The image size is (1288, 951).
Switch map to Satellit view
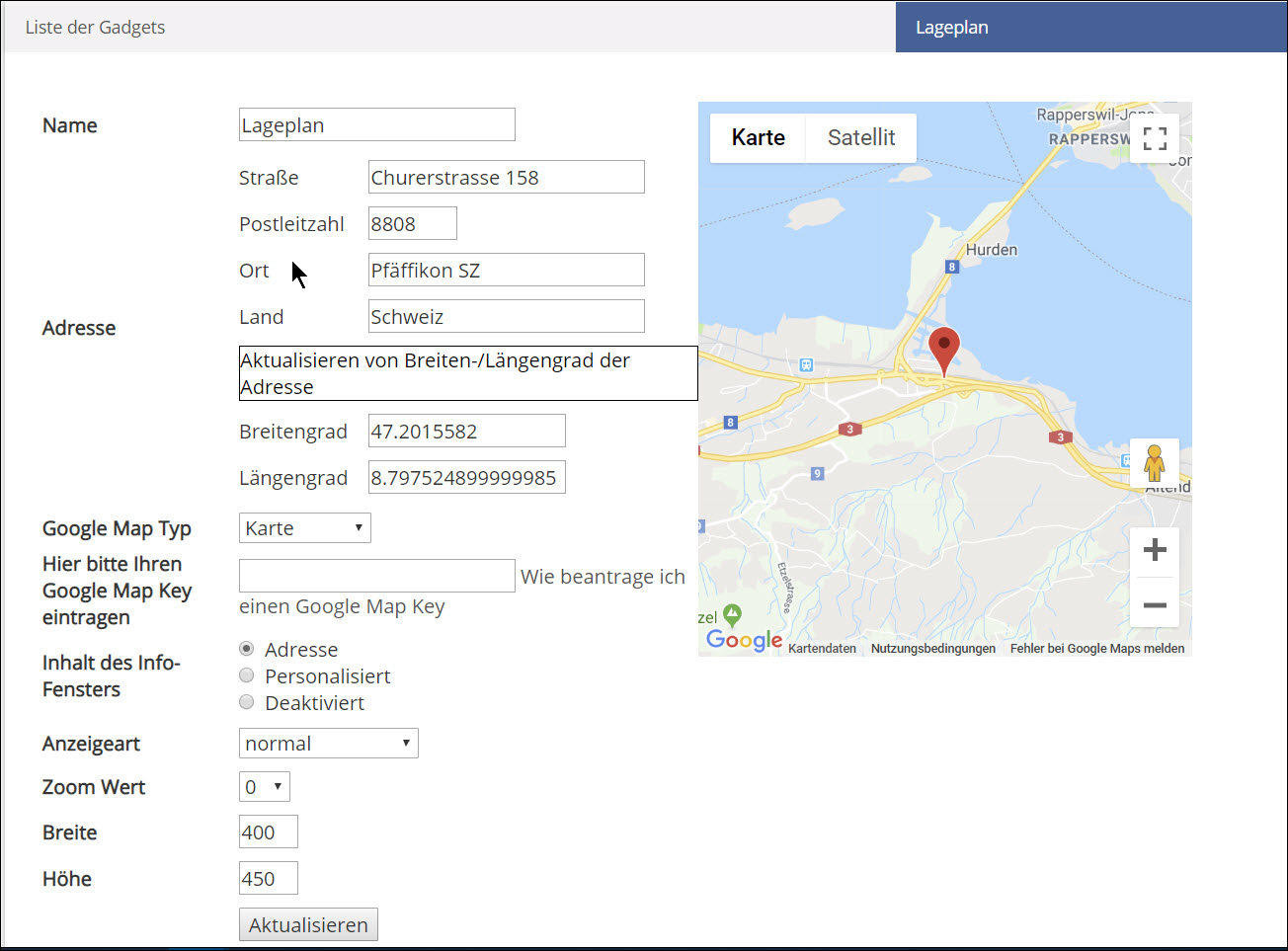pos(861,138)
